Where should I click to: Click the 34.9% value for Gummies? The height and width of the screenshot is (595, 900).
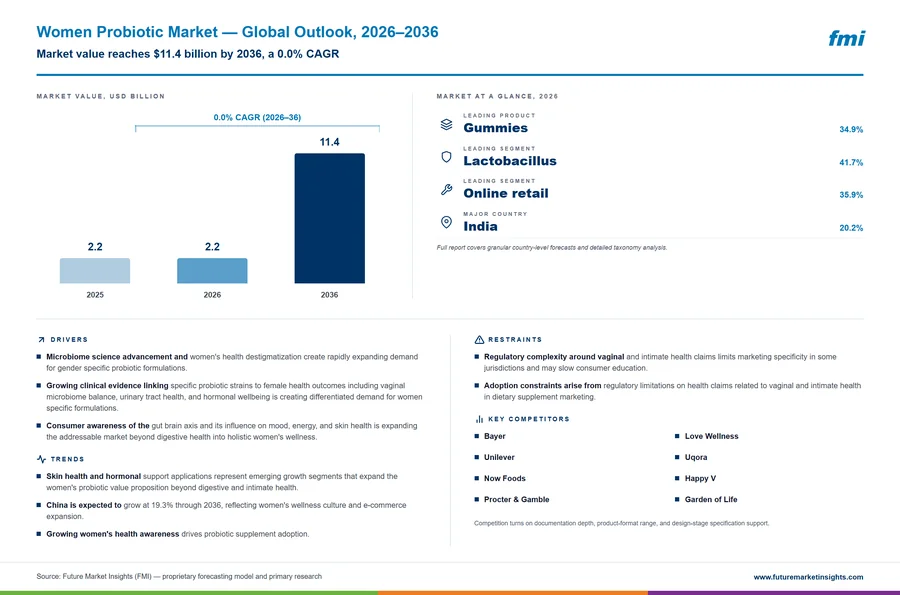851,130
